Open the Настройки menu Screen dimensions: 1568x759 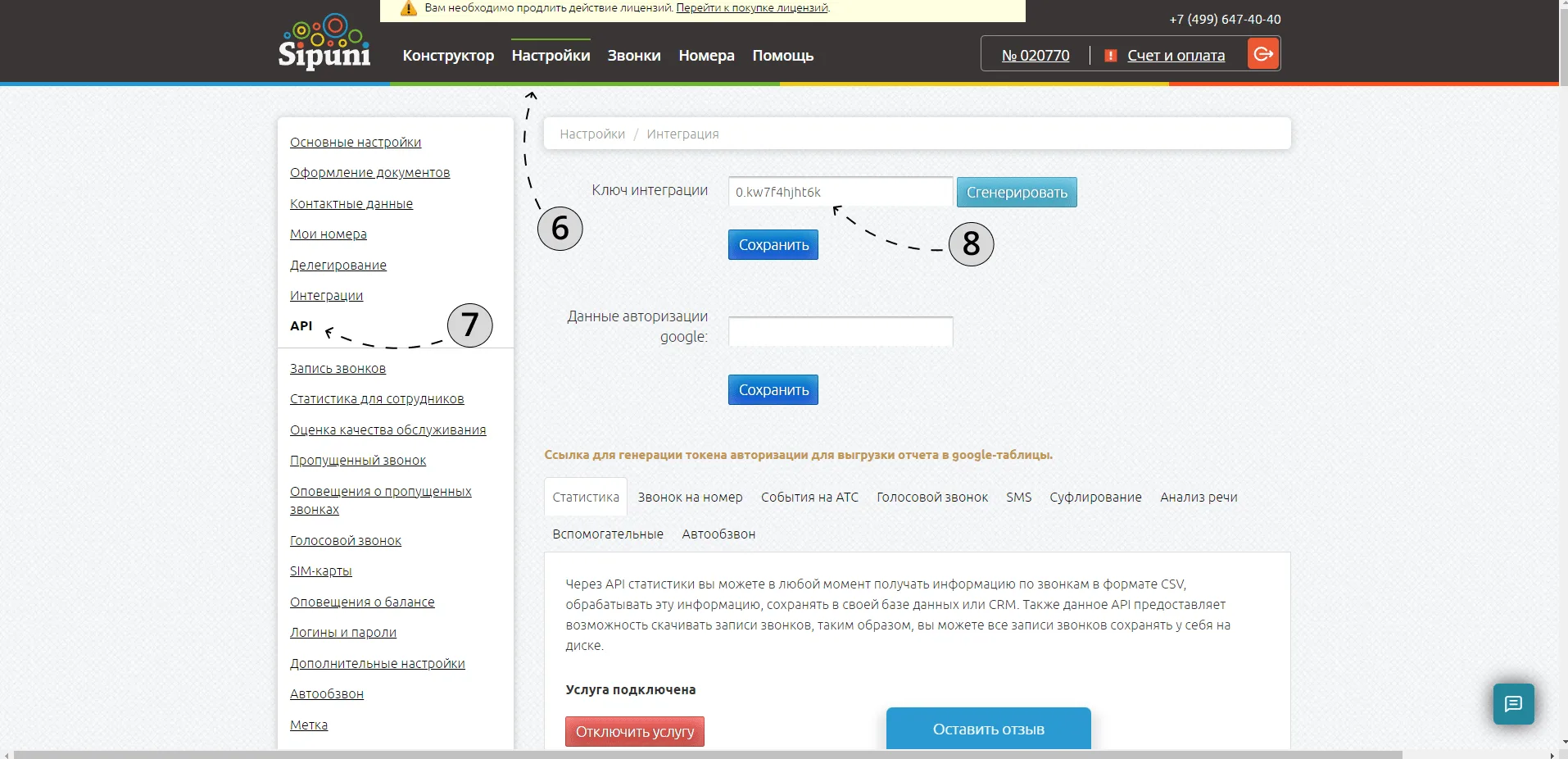pos(551,56)
